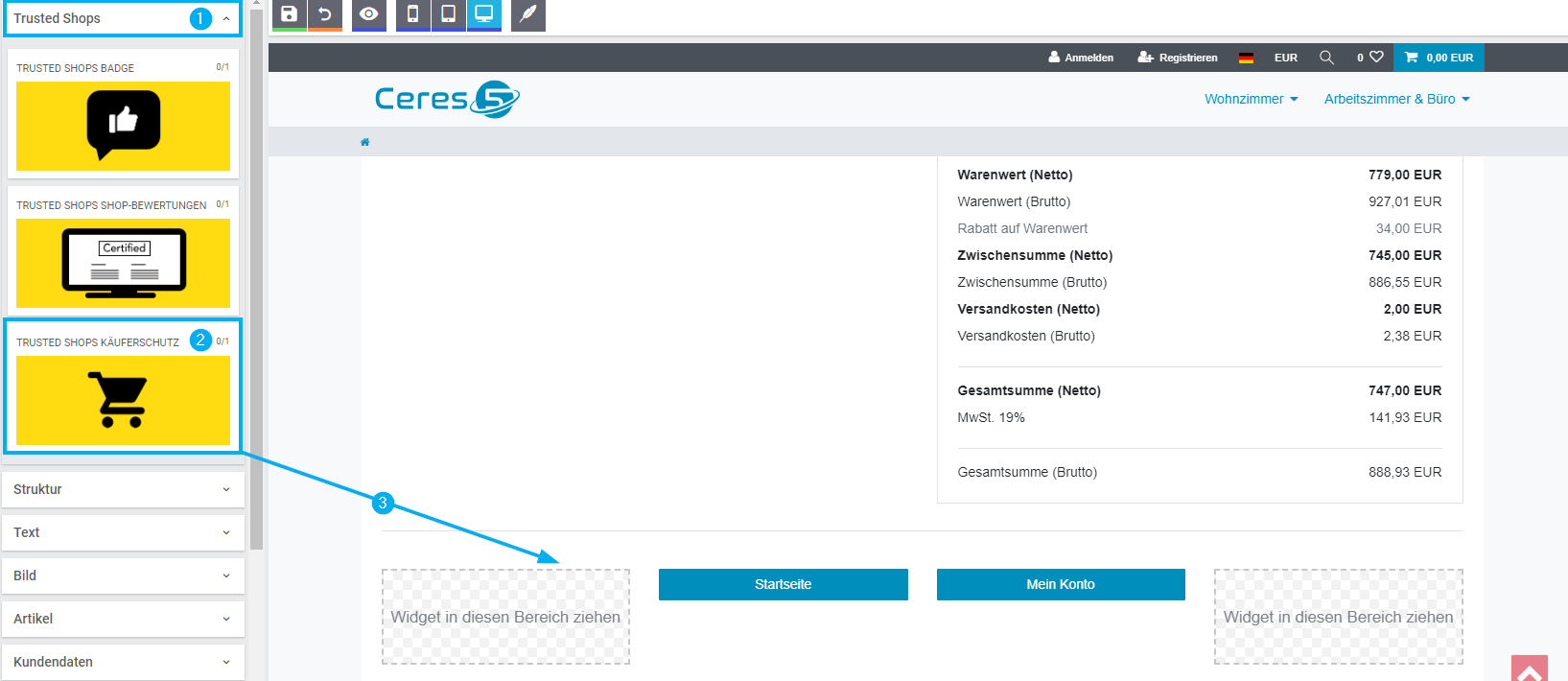The image size is (1568, 681).
Task: Collapse the Trusted Shops section
Action: 123,18
